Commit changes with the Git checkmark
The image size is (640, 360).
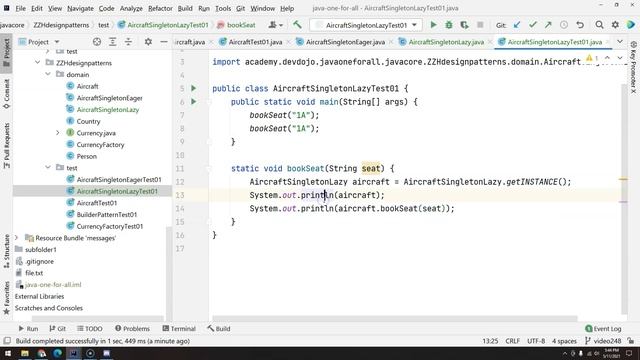532,25
